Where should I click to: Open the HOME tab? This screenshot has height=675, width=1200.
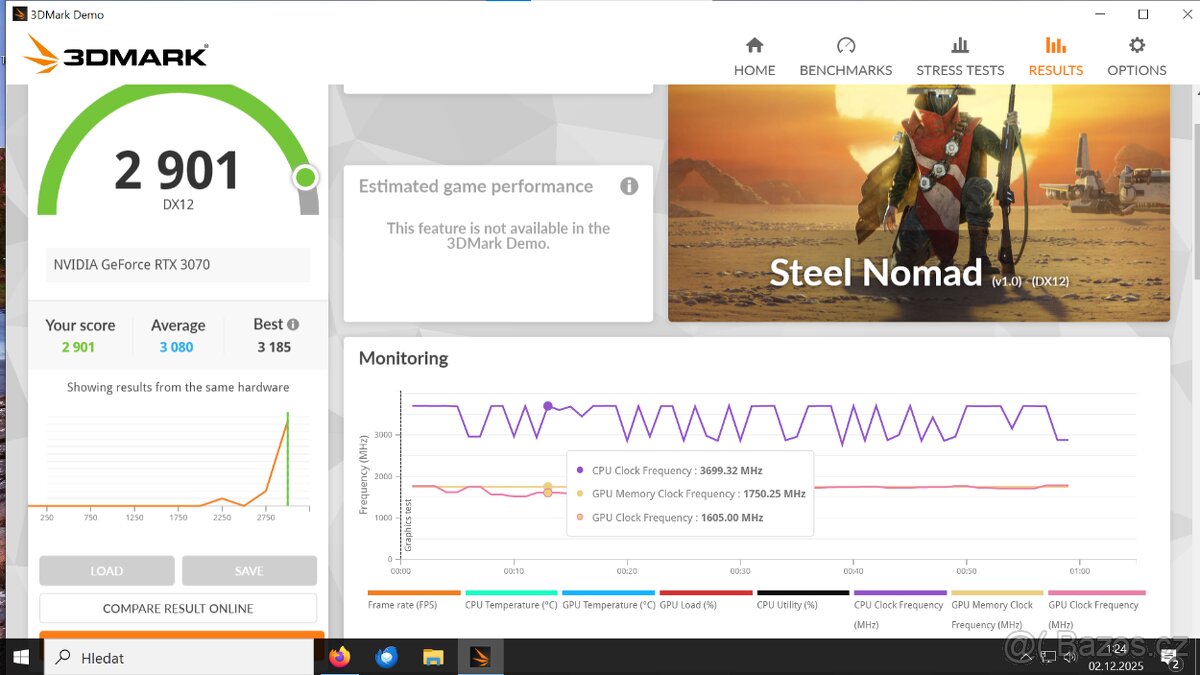click(x=754, y=57)
